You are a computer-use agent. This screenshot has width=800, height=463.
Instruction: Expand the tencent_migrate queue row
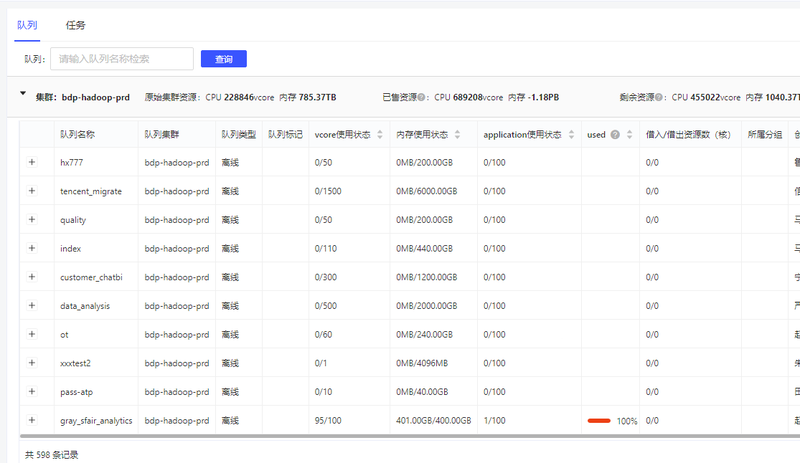(31, 191)
